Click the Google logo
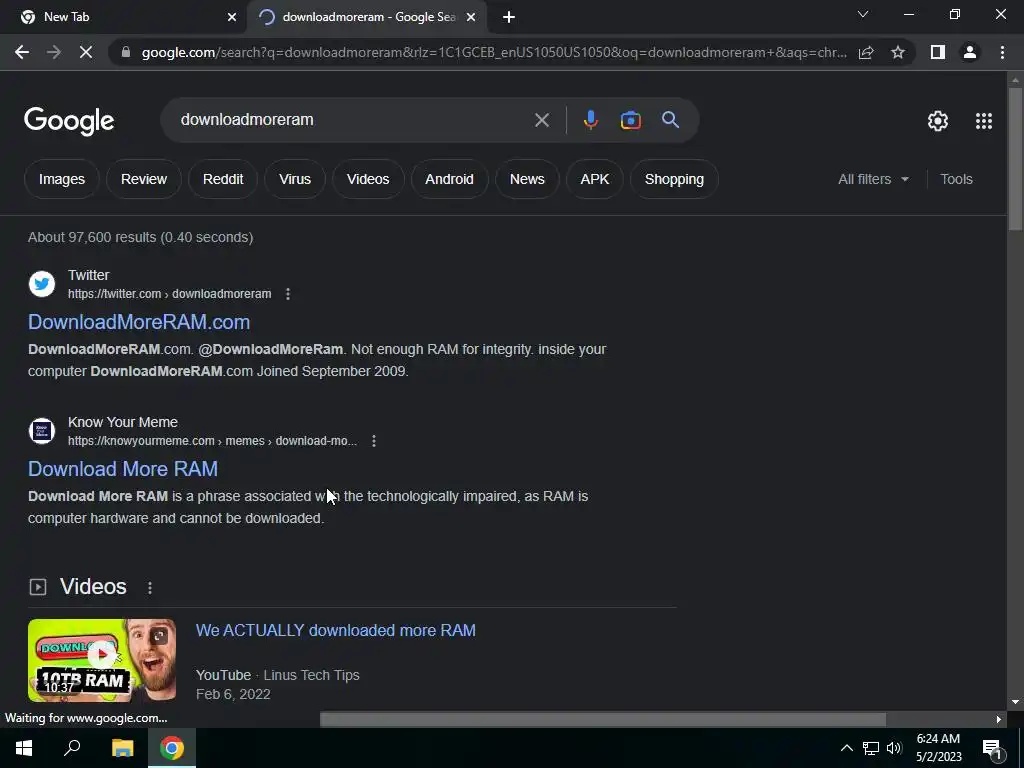Viewport: 1024px width, 768px height. point(69,121)
